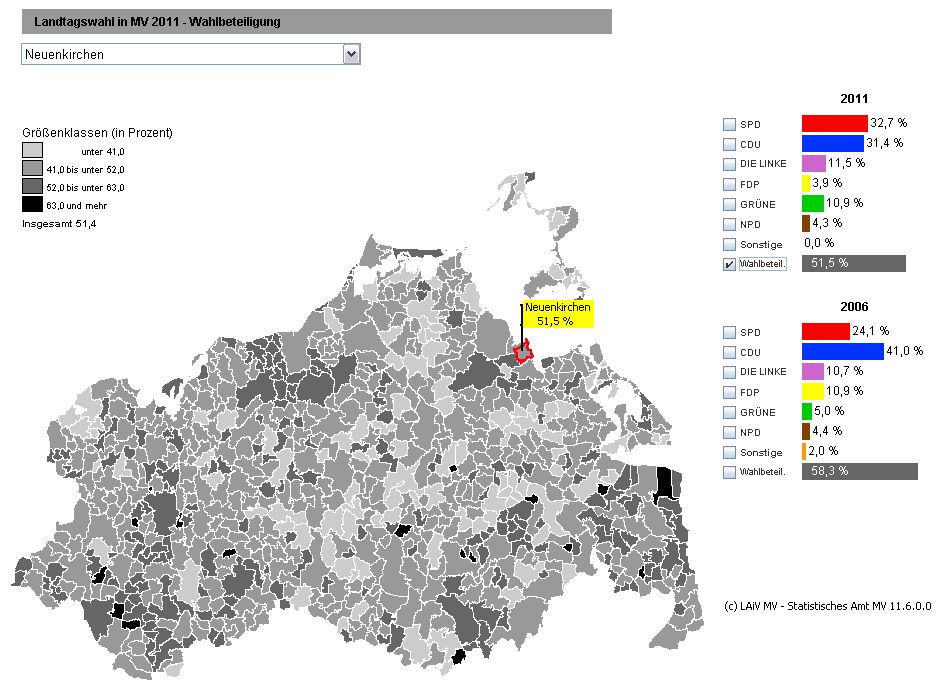
Task: Open the Neuenkirchen municipality dropdown
Action: tap(350, 55)
